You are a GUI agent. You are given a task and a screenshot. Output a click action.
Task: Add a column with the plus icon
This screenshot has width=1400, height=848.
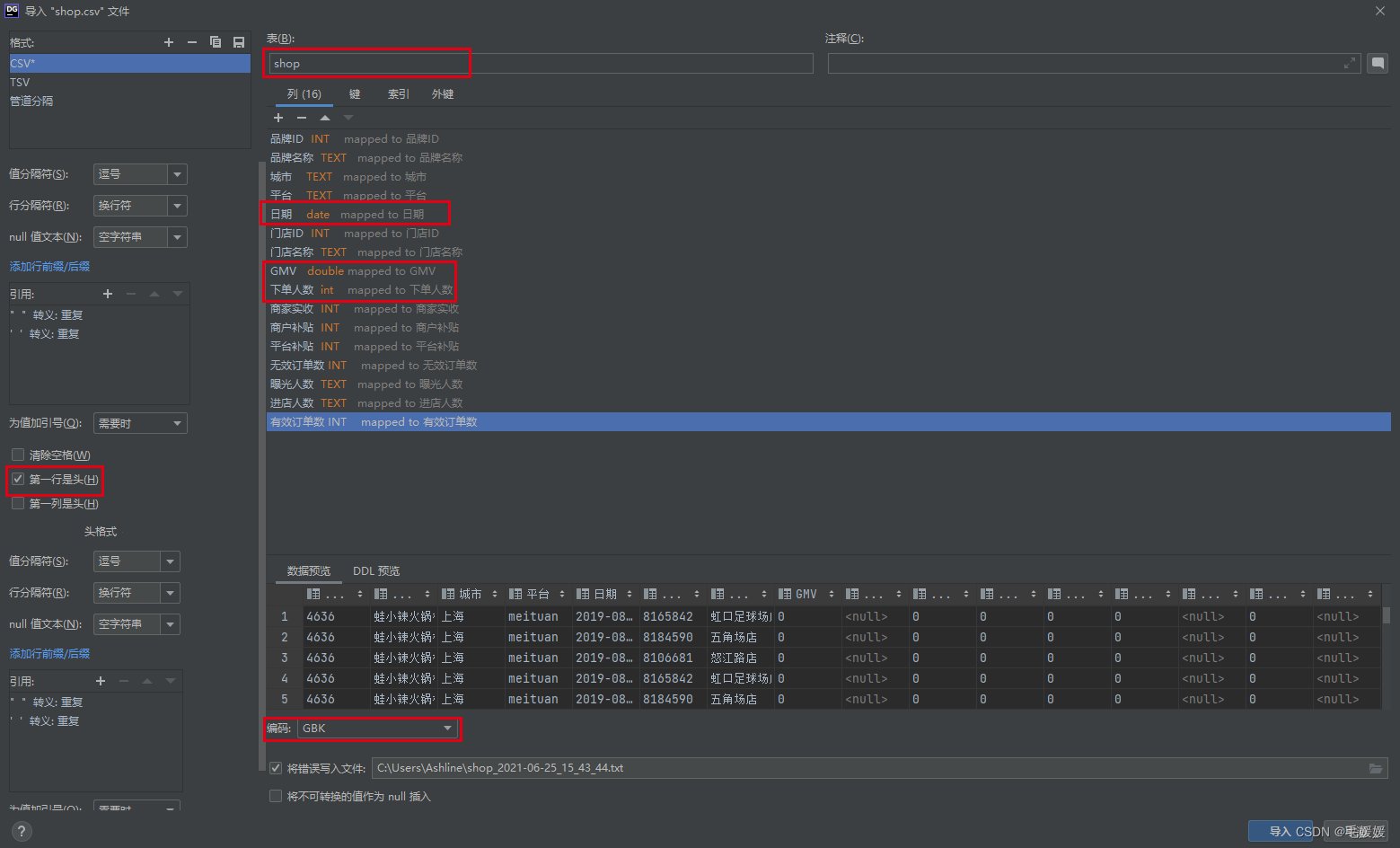[x=278, y=118]
